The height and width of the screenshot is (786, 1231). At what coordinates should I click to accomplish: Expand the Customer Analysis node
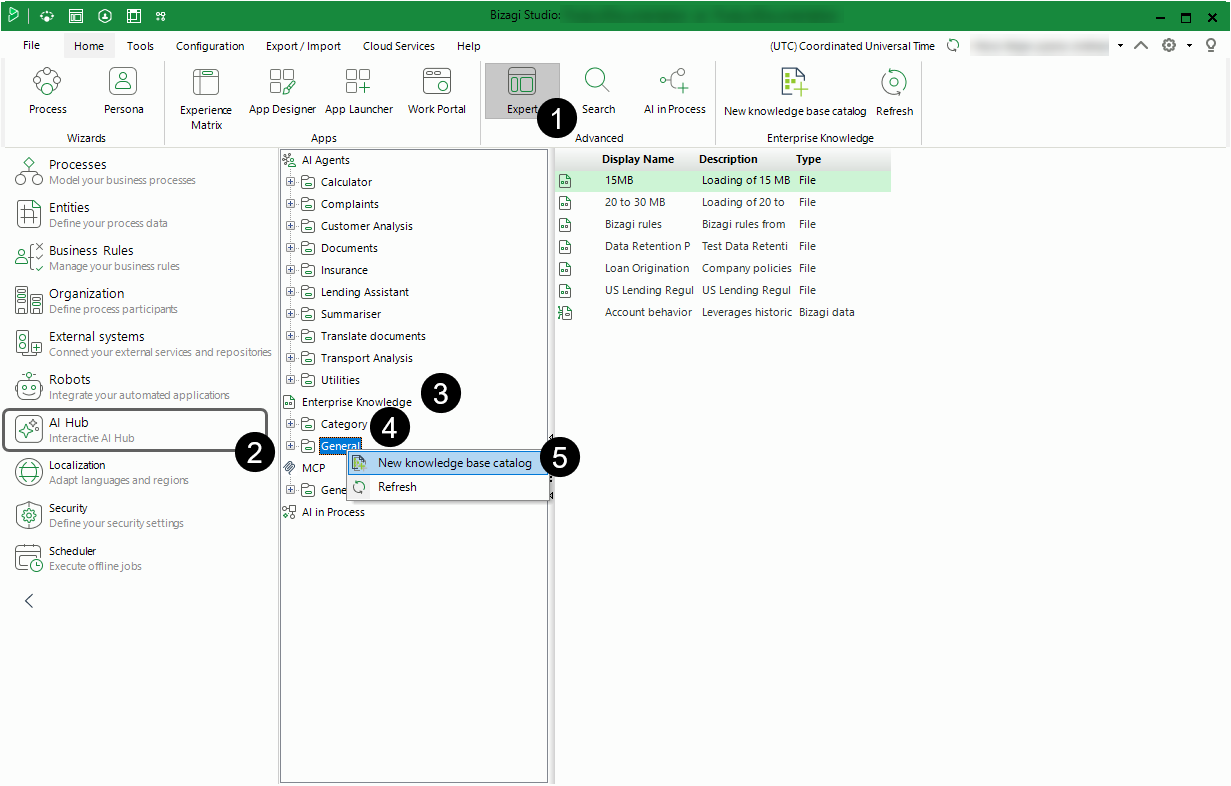pyautogui.click(x=291, y=226)
